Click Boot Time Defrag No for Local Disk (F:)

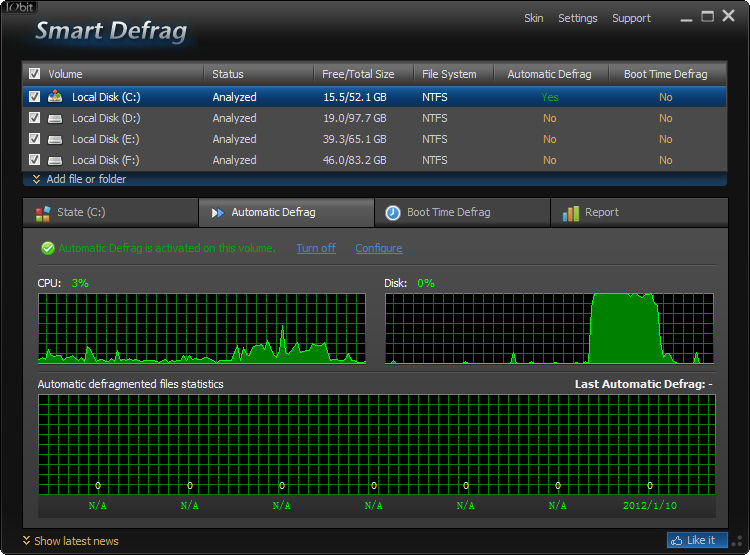[x=665, y=160]
